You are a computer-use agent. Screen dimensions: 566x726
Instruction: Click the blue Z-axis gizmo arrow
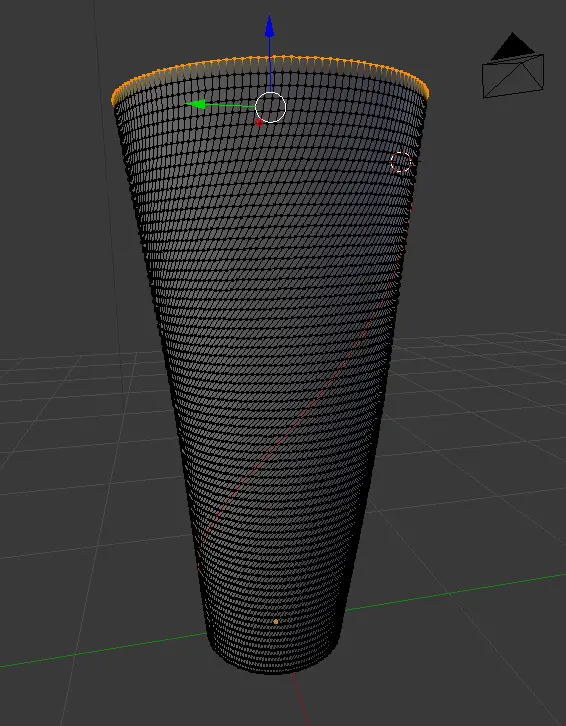coord(269,26)
